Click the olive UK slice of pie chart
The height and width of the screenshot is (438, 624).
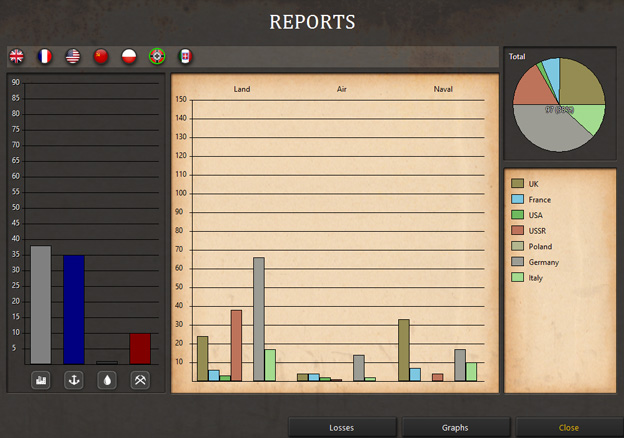579,86
